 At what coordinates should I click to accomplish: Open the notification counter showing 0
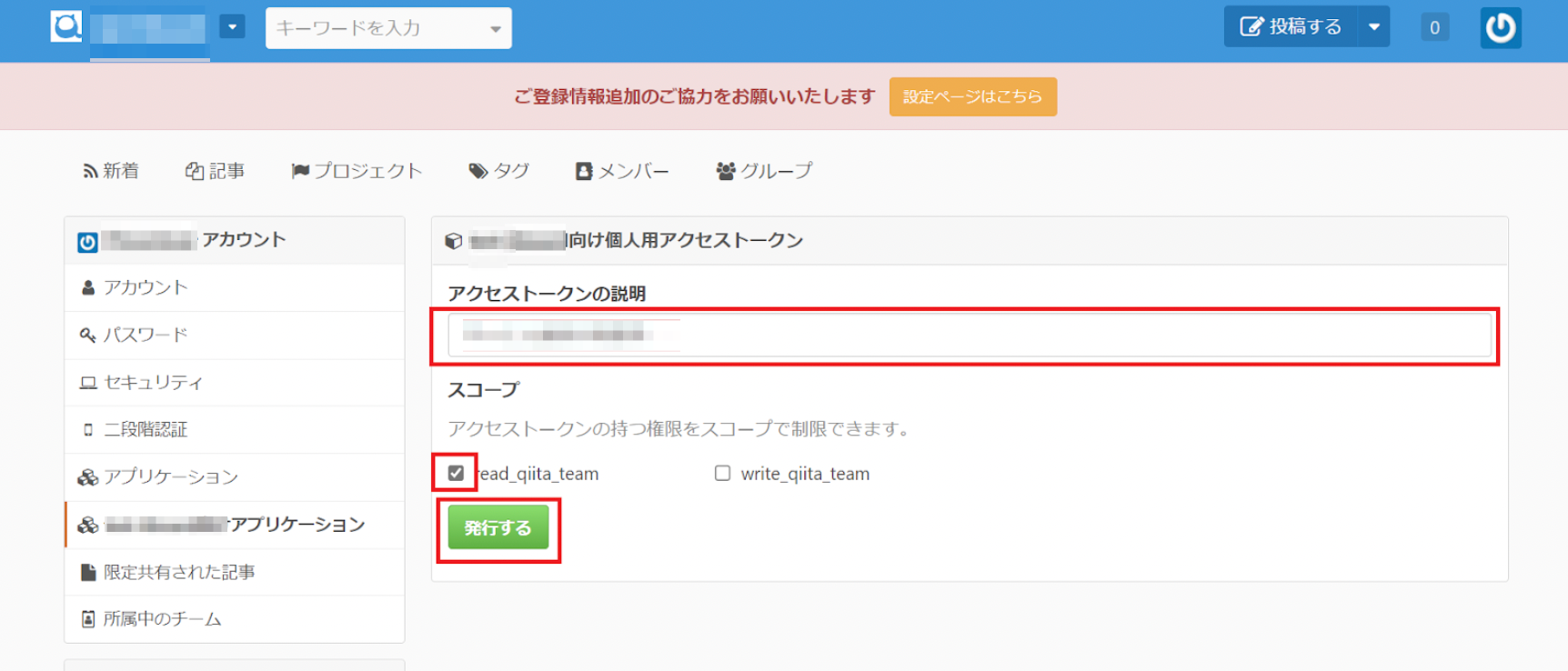point(1434,28)
